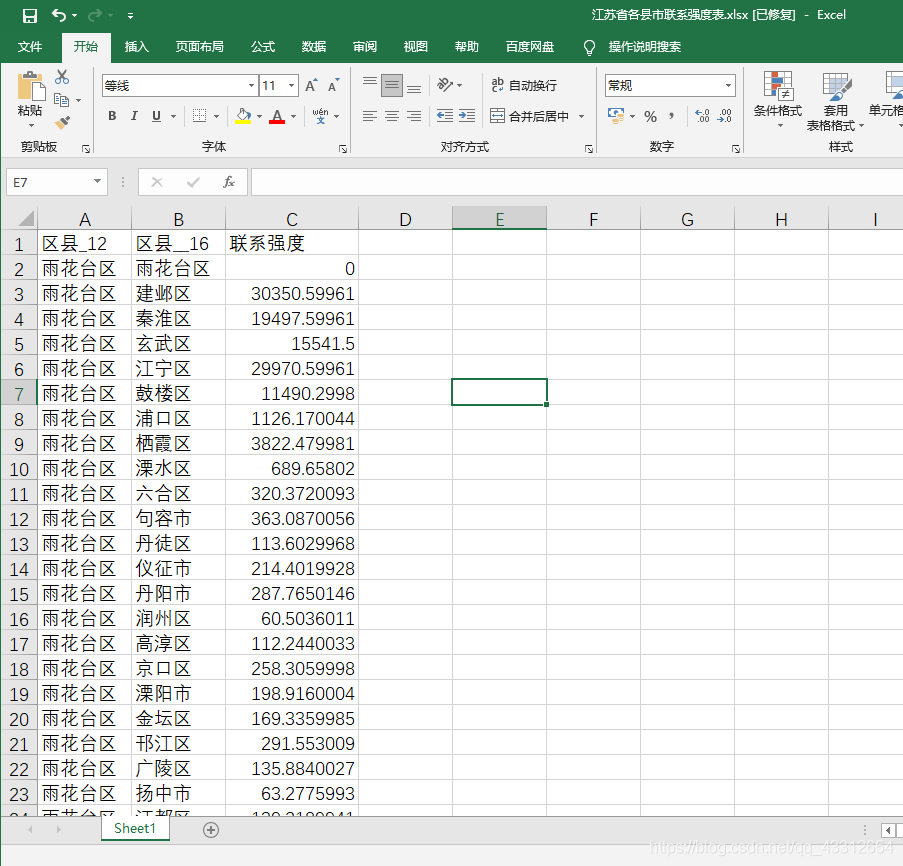Click the Save icon in quick access toolbar

29,16
